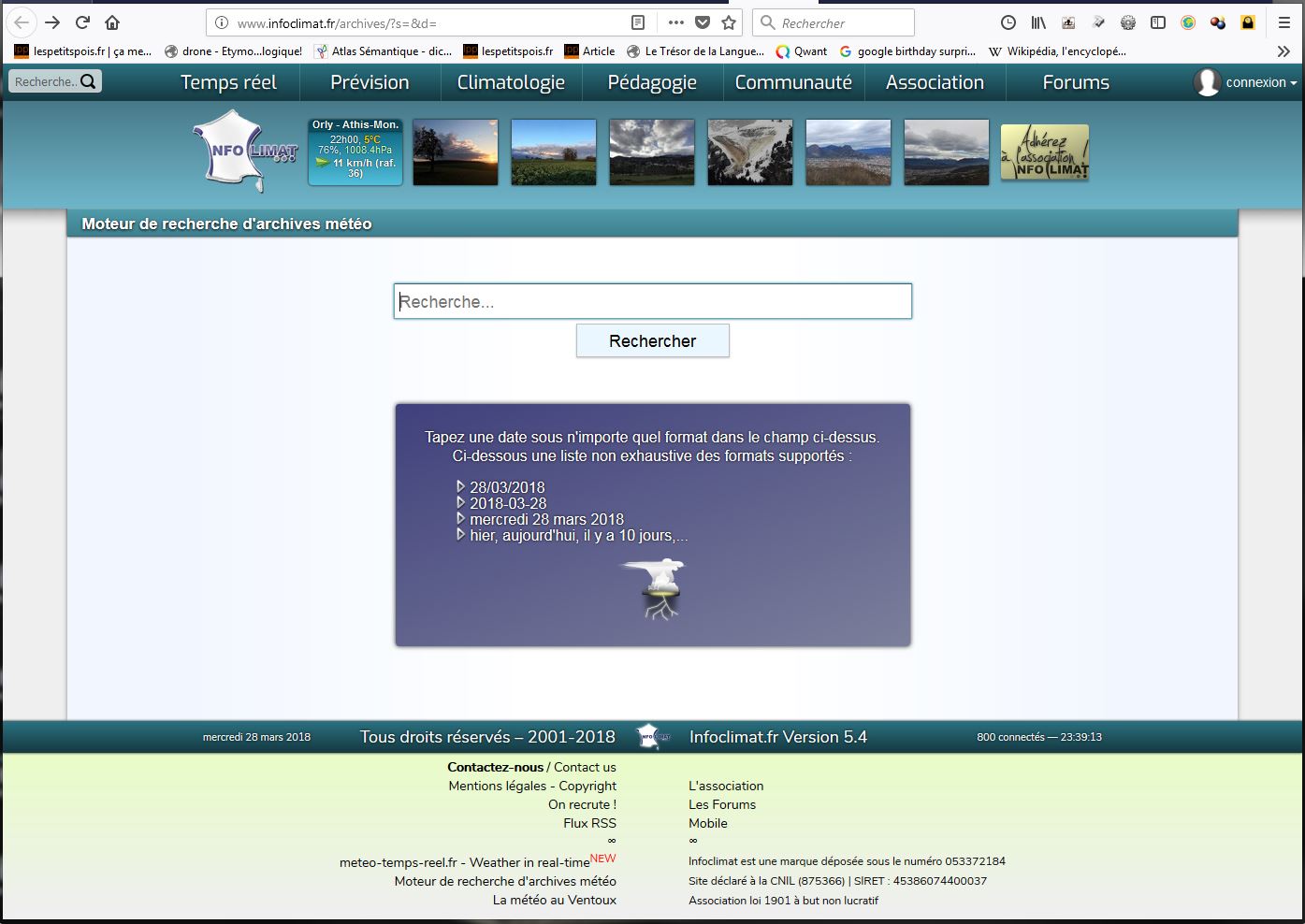Open the Atlas Sémantique bookmark
This screenshot has height=924, width=1305.
coord(384,51)
